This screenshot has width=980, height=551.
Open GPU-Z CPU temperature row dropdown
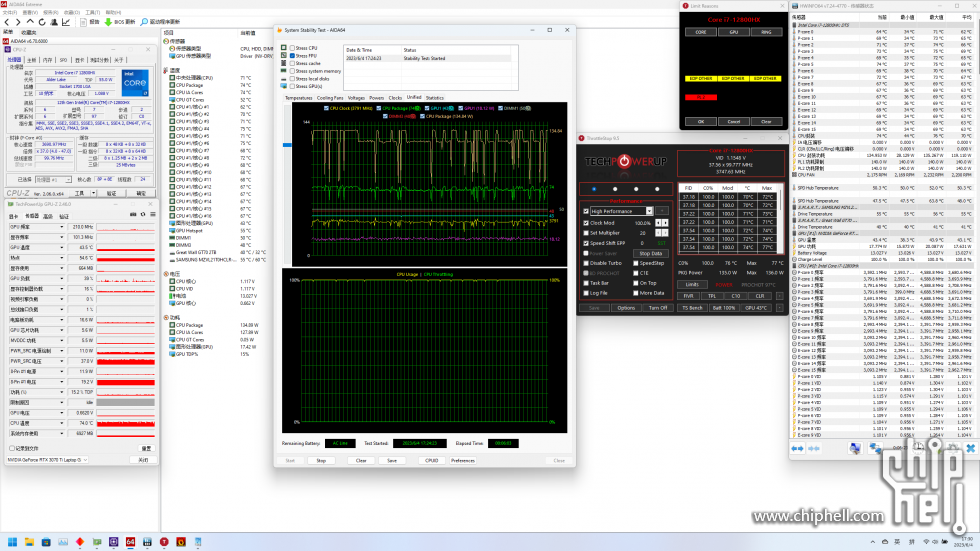coord(61,423)
